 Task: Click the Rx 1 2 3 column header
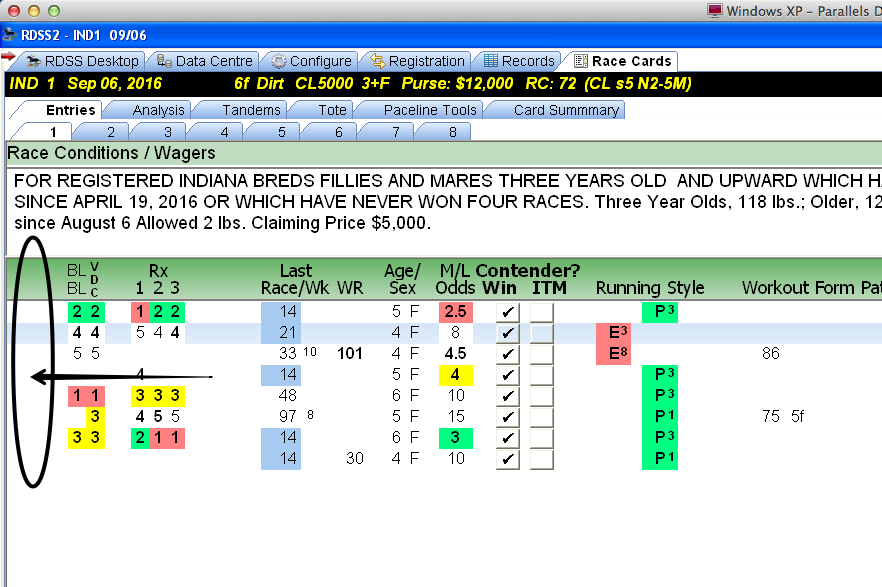point(158,279)
